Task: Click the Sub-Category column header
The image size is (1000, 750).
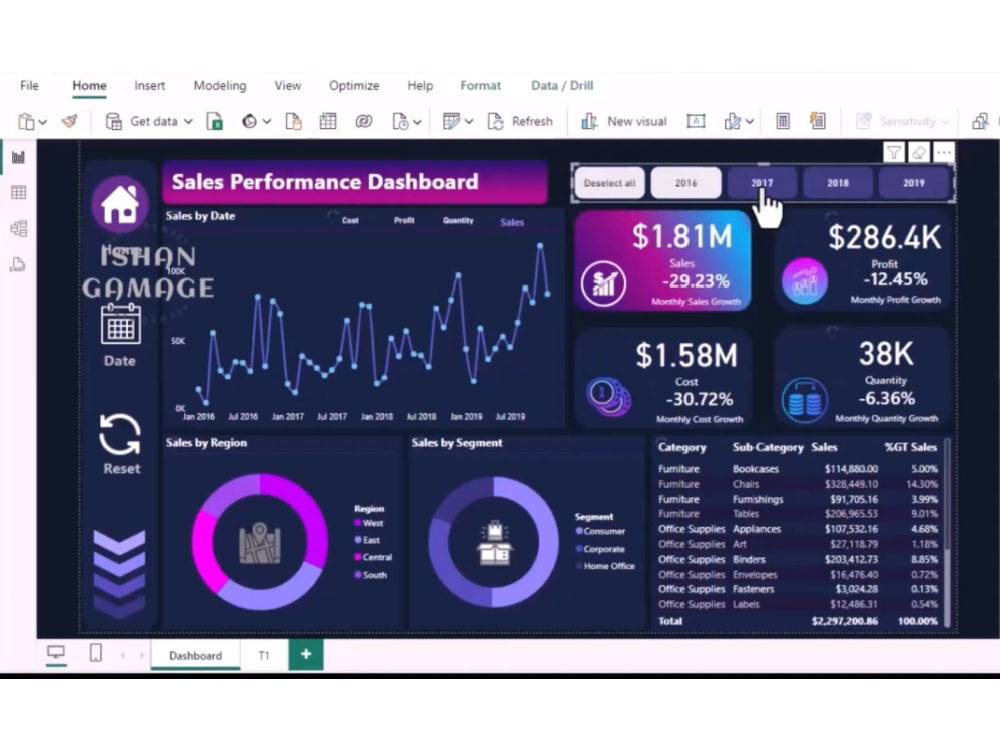Action: pyautogui.click(x=768, y=447)
